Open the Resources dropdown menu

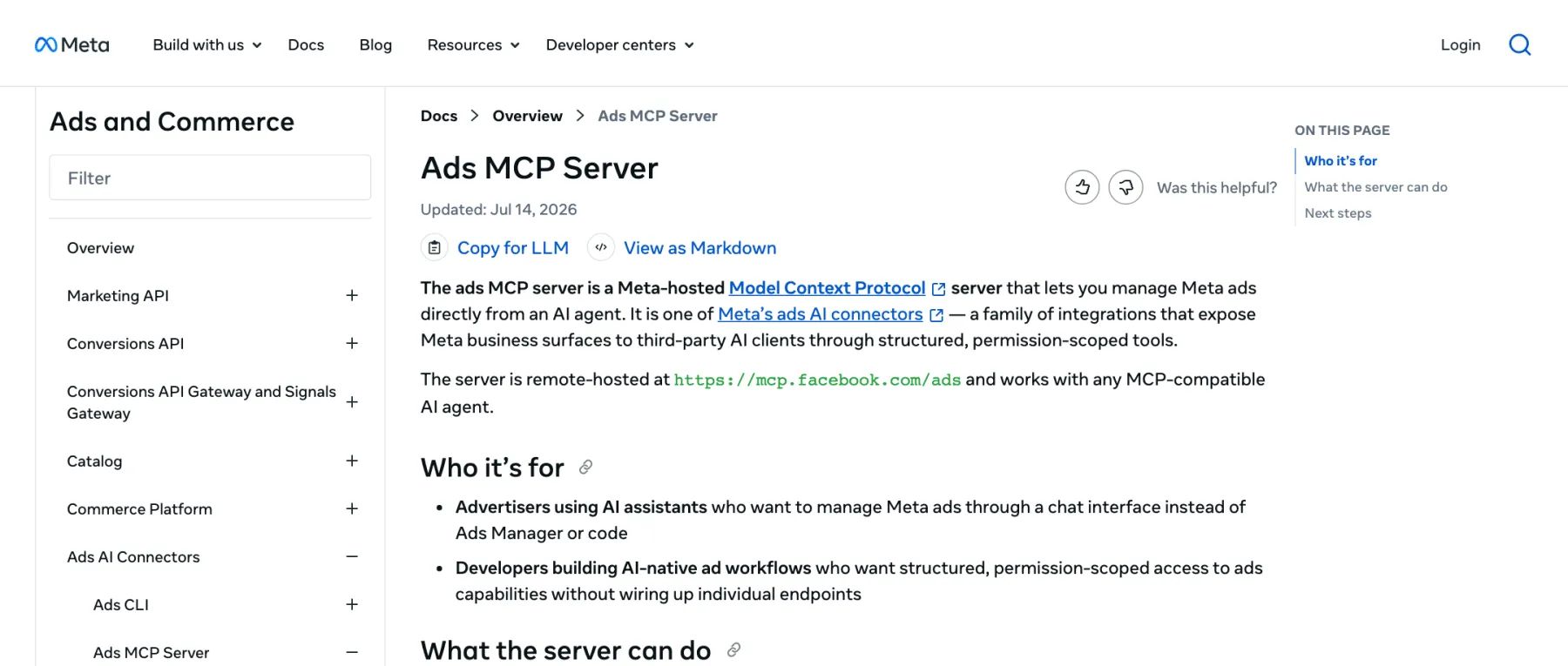point(473,44)
